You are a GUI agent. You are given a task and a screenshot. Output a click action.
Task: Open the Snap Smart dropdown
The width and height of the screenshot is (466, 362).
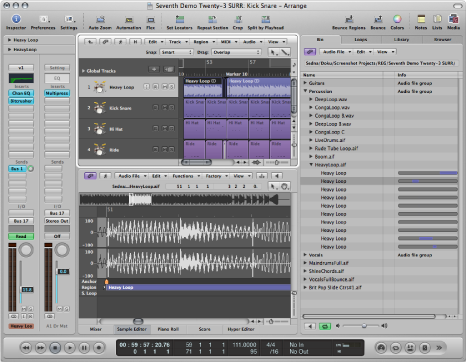point(176,52)
